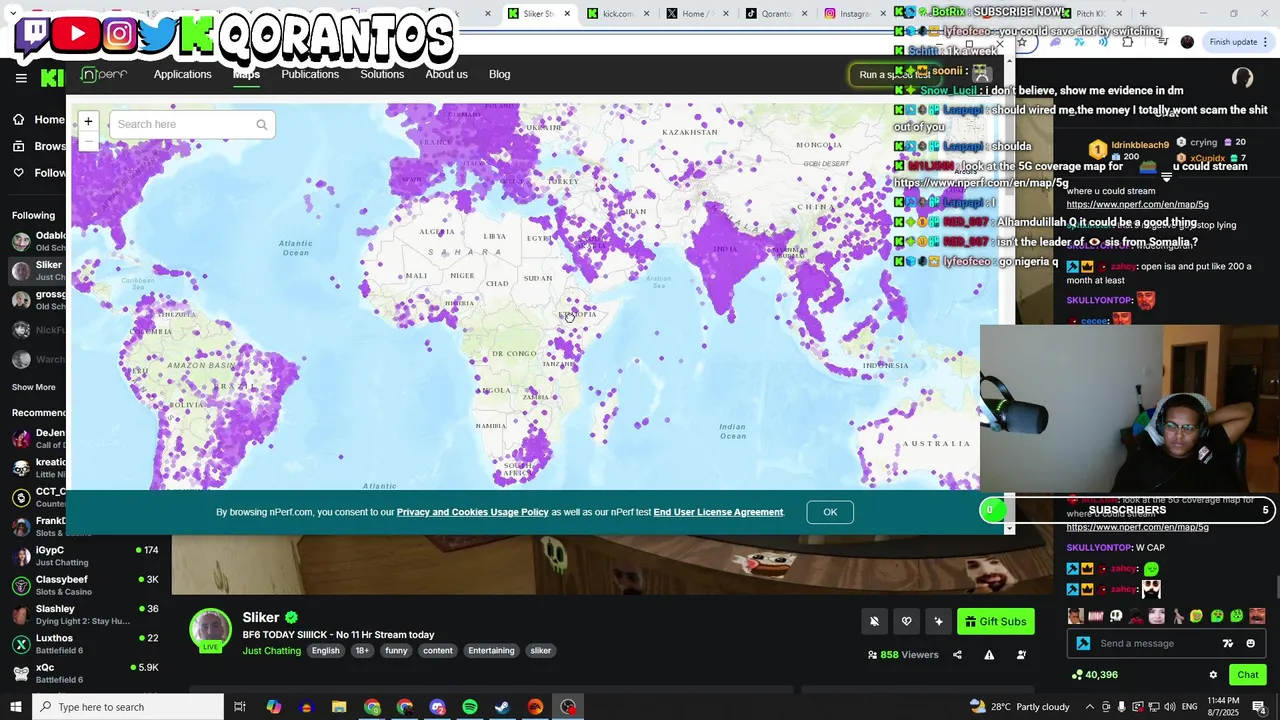This screenshot has height=720, width=1280.
Task: Click the map search magnifier icon
Action: click(x=261, y=125)
